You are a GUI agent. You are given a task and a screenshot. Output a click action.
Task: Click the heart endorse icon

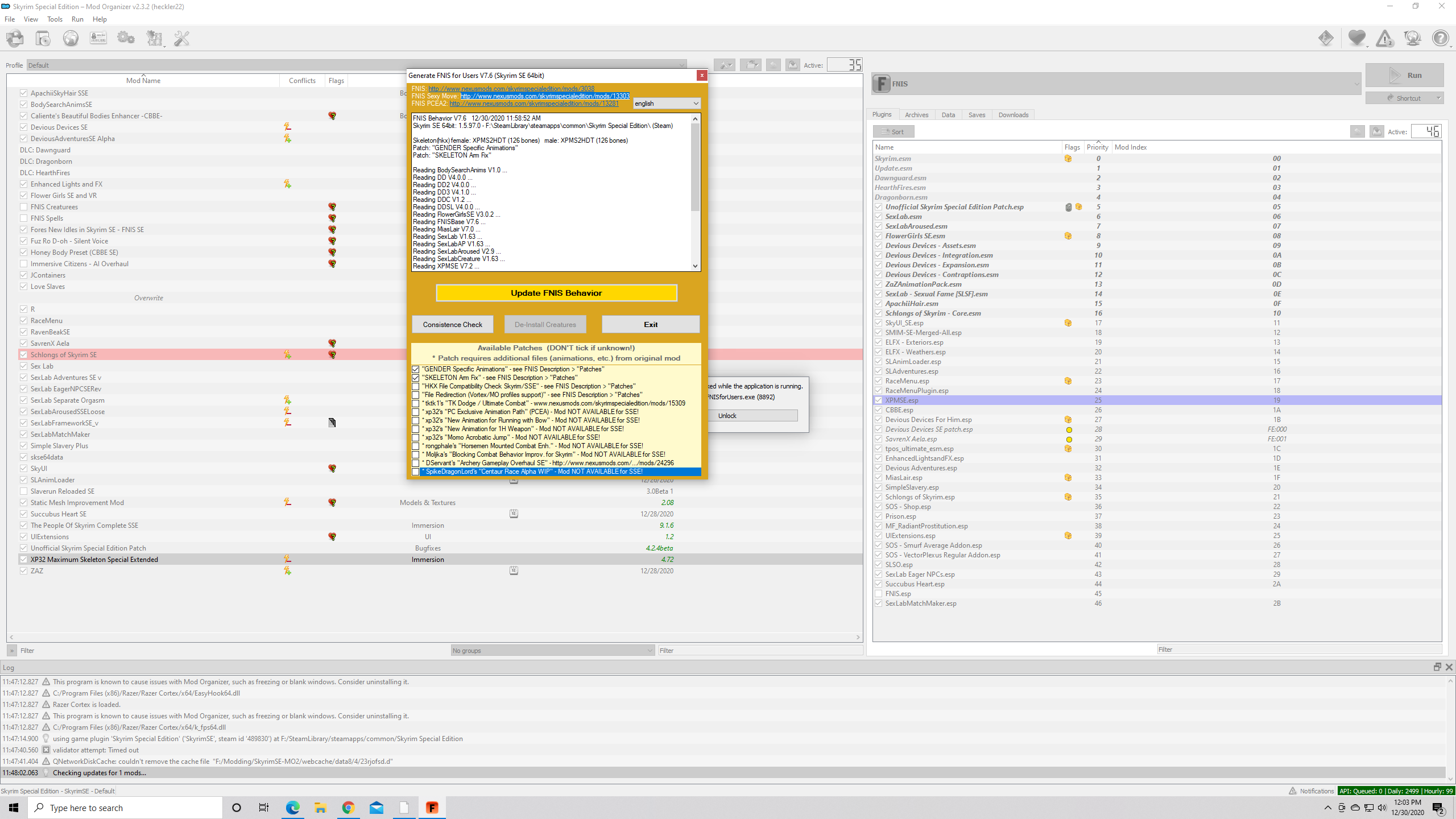(x=1357, y=39)
